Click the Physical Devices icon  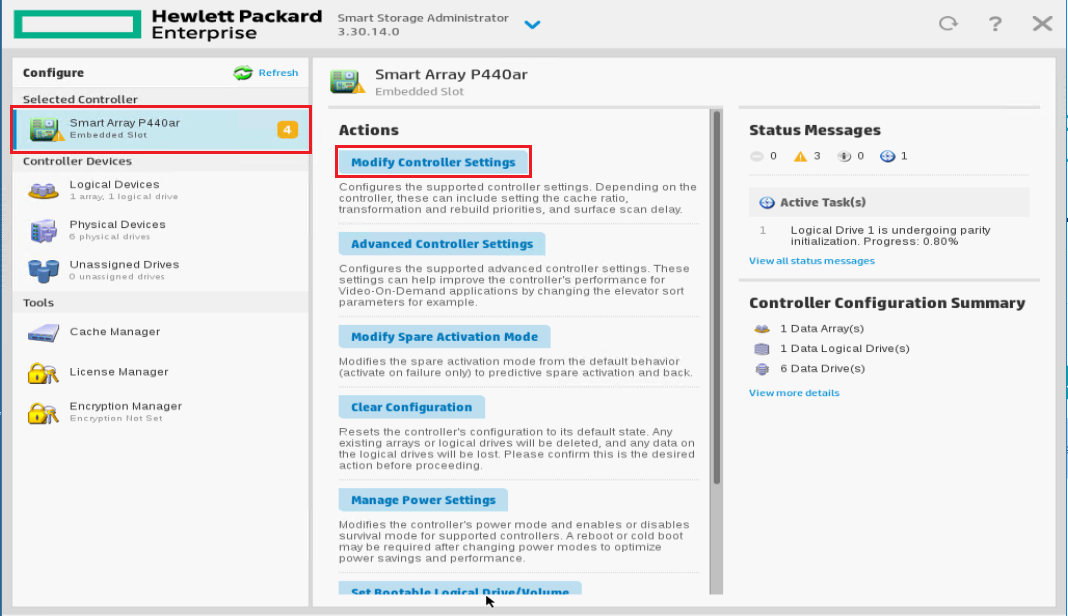pos(43,230)
